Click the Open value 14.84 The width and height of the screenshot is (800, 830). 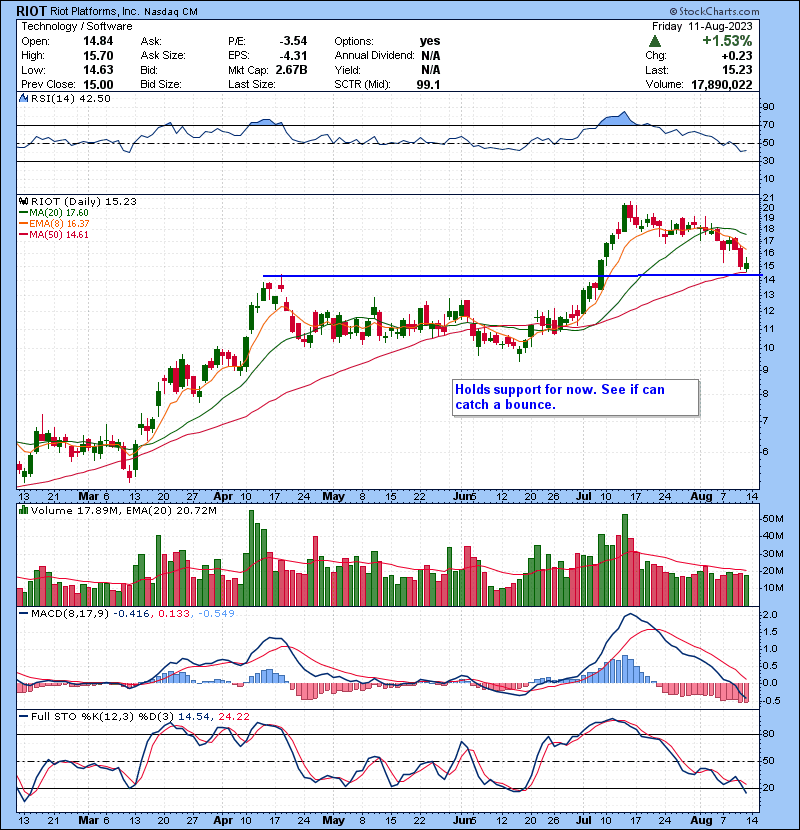(x=98, y=41)
